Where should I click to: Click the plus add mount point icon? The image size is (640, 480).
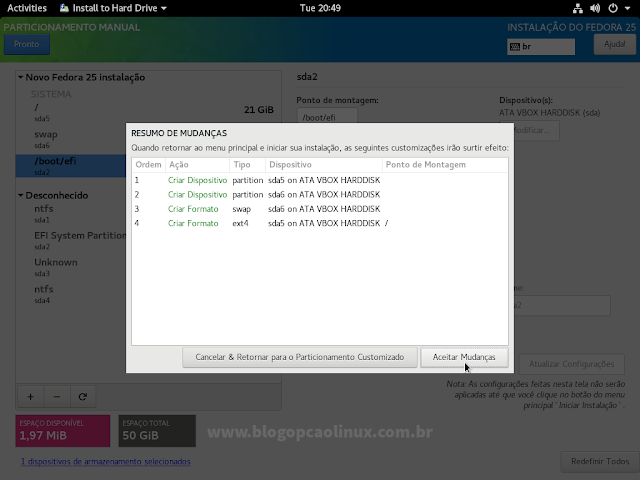pos(31,397)
